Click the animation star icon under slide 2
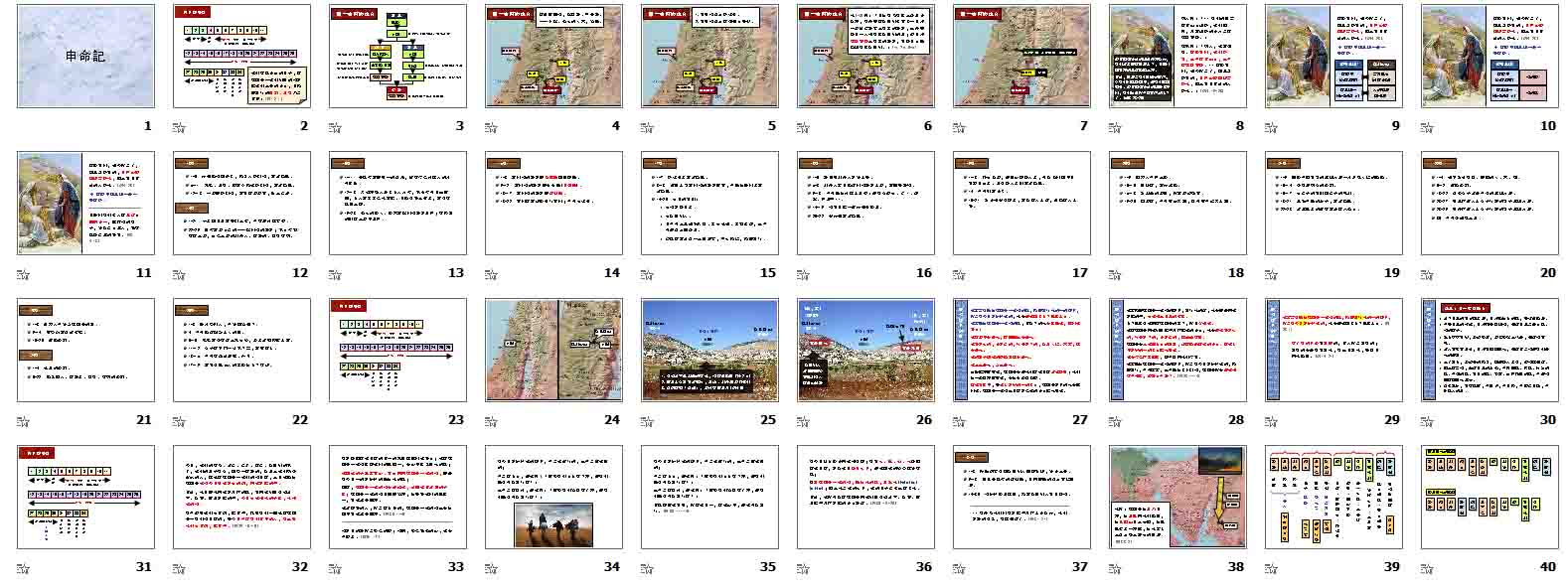 pos(178,126)
